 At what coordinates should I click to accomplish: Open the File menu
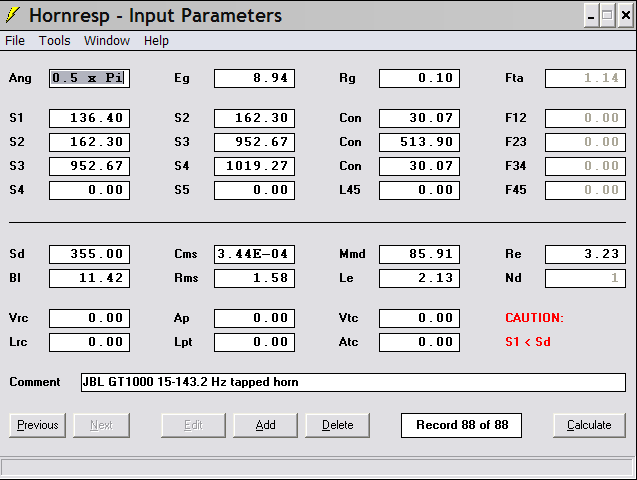pos(15,41)
